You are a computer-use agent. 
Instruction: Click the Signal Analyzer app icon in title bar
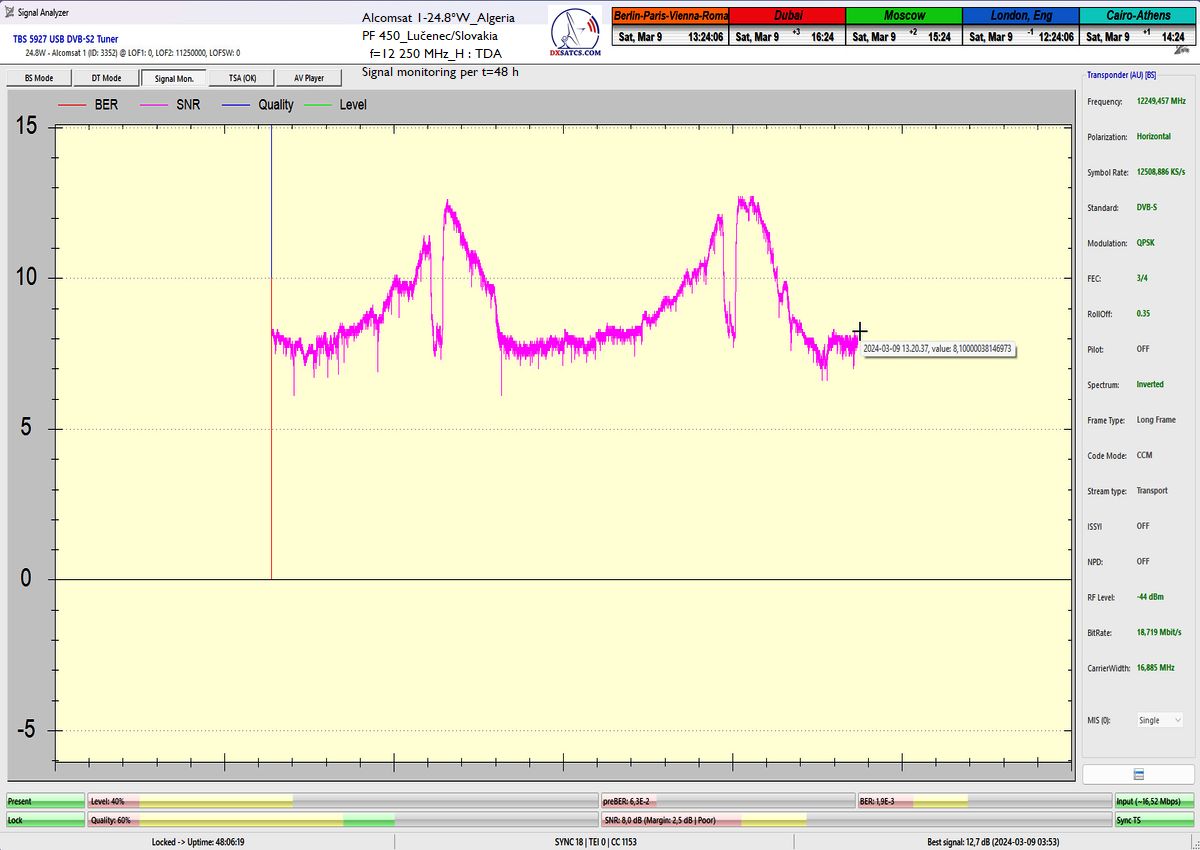tap(9, 13)
